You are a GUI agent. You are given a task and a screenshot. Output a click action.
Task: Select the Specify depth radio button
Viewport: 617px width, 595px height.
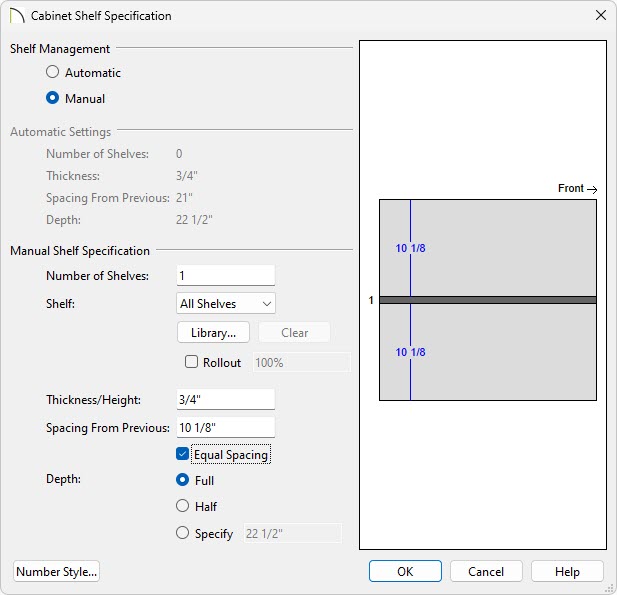pyautogui.click(x=183, y=534)
